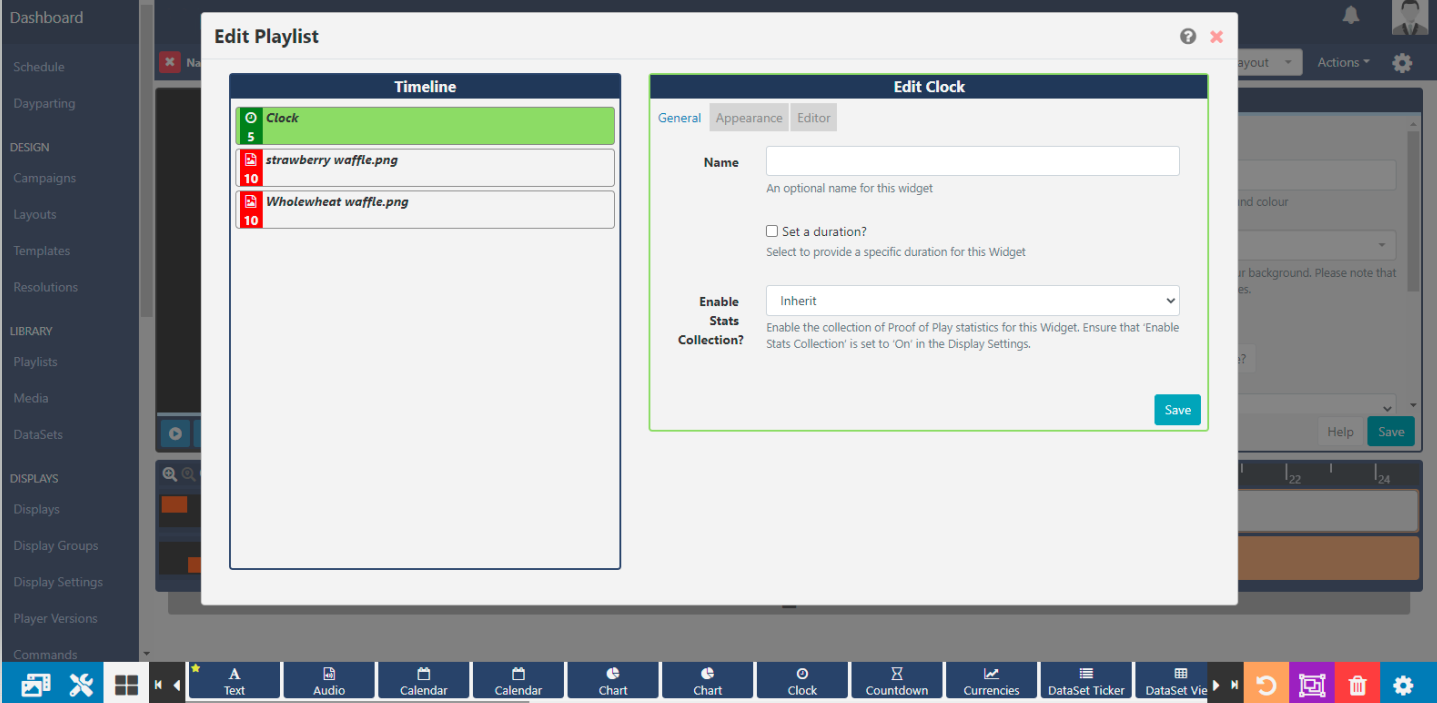The height and width of the screenshot is (703, 1437).
Task: Select the Text widget in toolbar
Action: point(234,681)
